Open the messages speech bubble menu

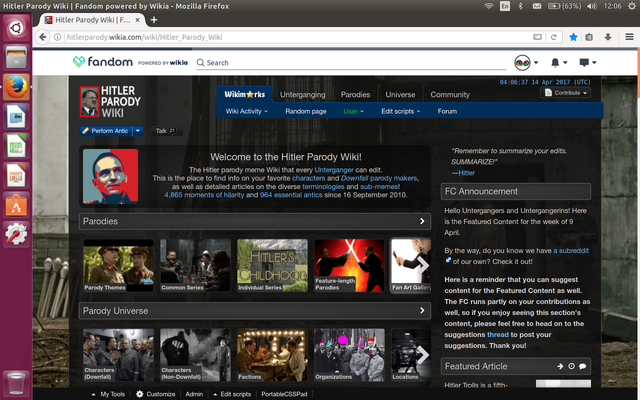(x=588, y=62)
